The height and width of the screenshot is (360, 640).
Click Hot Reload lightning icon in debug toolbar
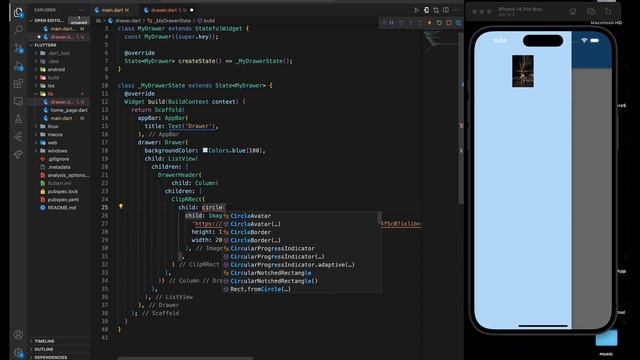pos(429,23)
